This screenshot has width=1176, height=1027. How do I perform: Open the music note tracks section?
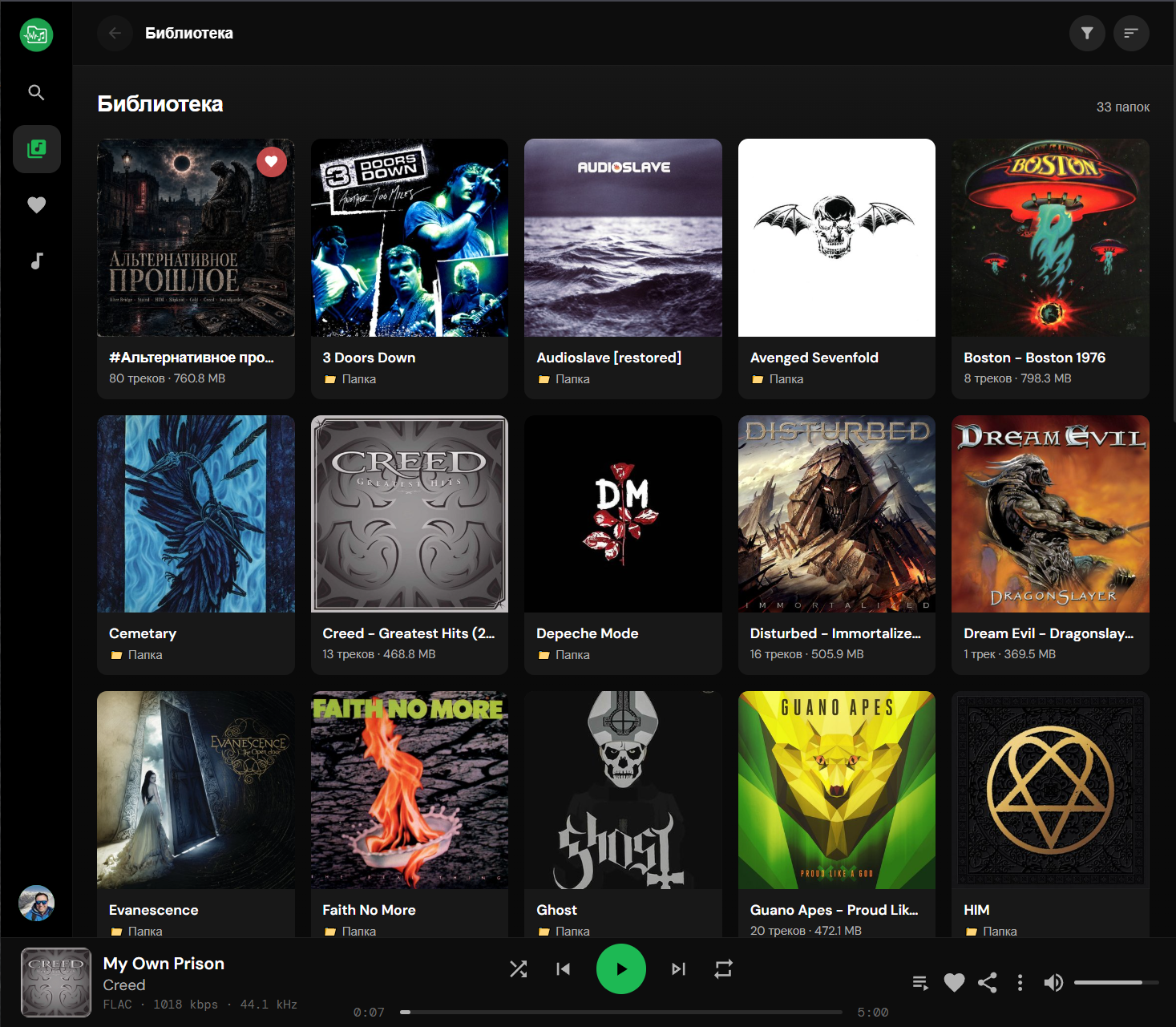tap(36, 261)
